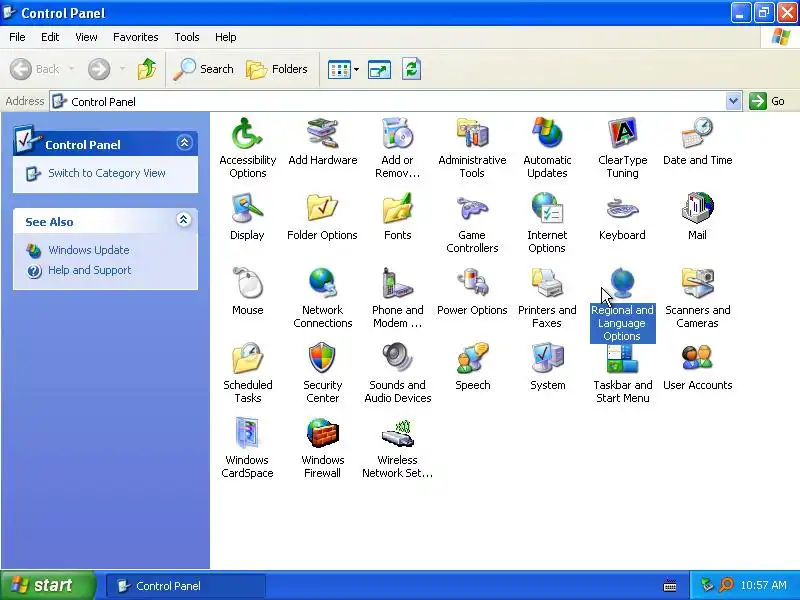Click the magnifier icon in system tray

pyautogui.click(x=726, y=585)
